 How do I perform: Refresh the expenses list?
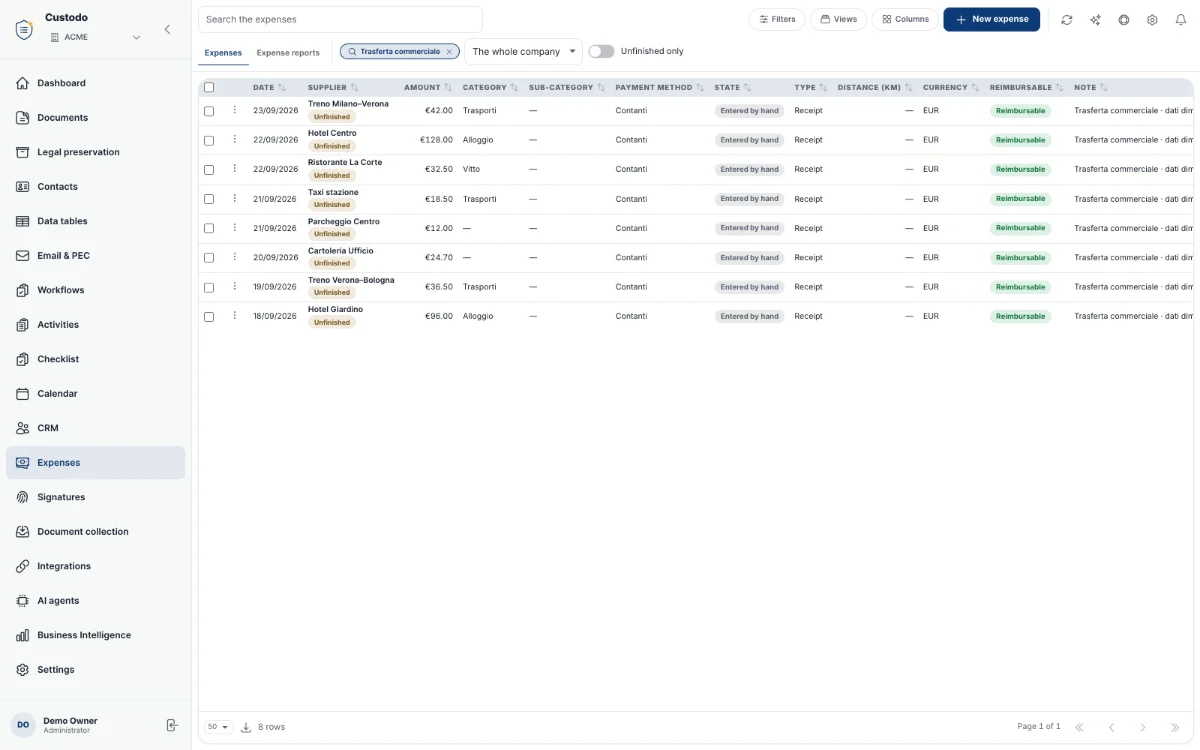point(1067,19)
